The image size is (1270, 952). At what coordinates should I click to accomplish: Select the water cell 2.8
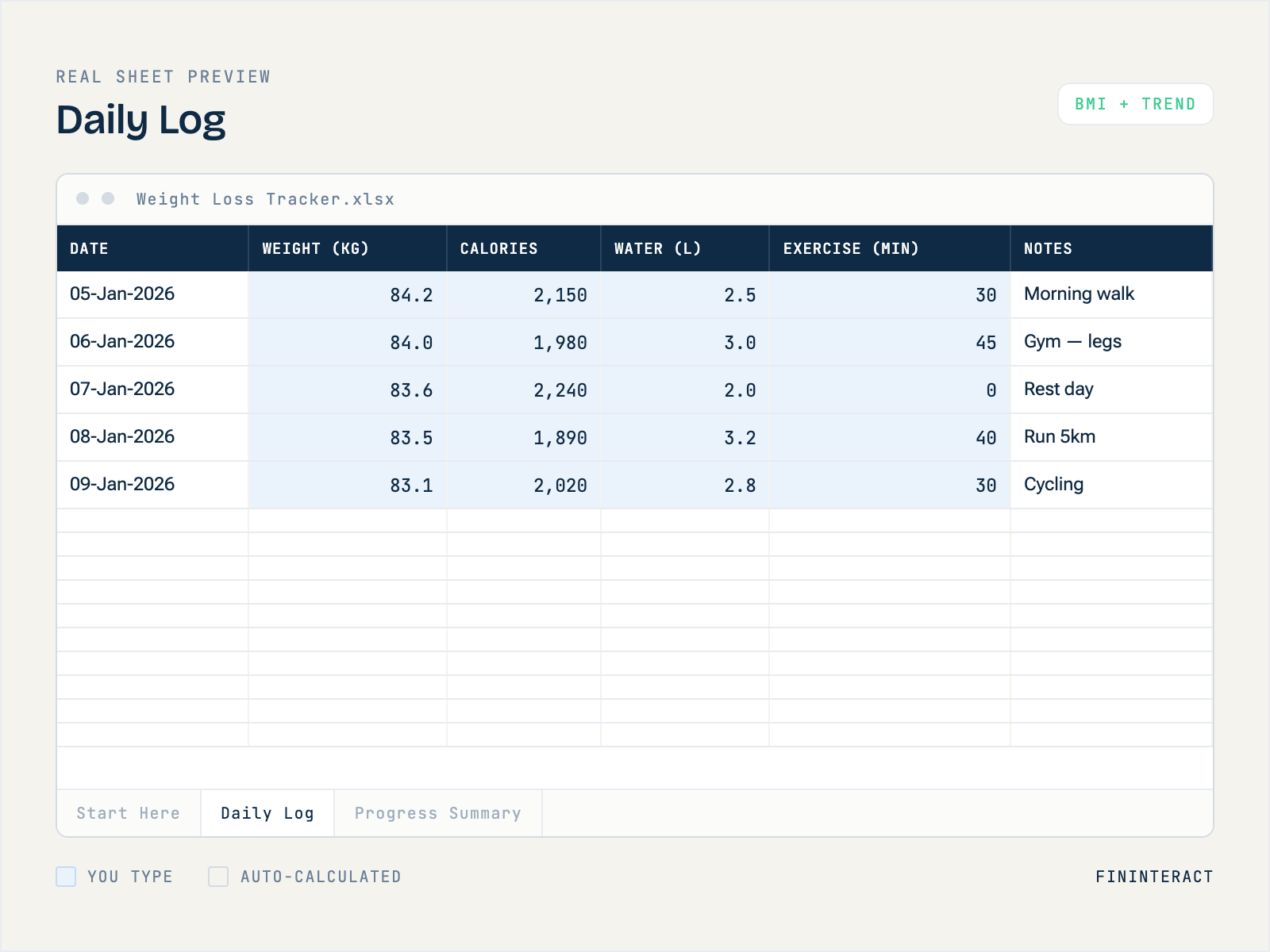pos(685,485)
